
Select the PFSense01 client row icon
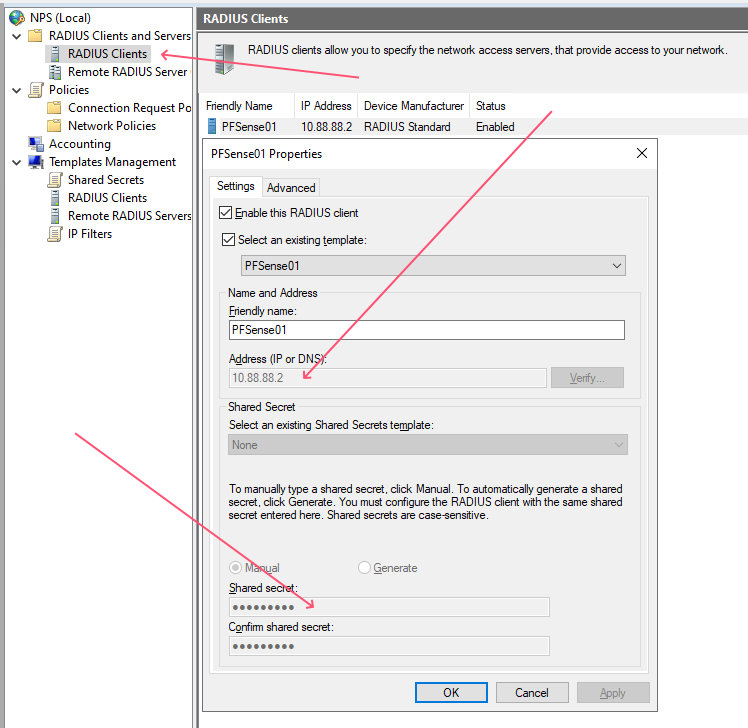click(x=212, y=127)
